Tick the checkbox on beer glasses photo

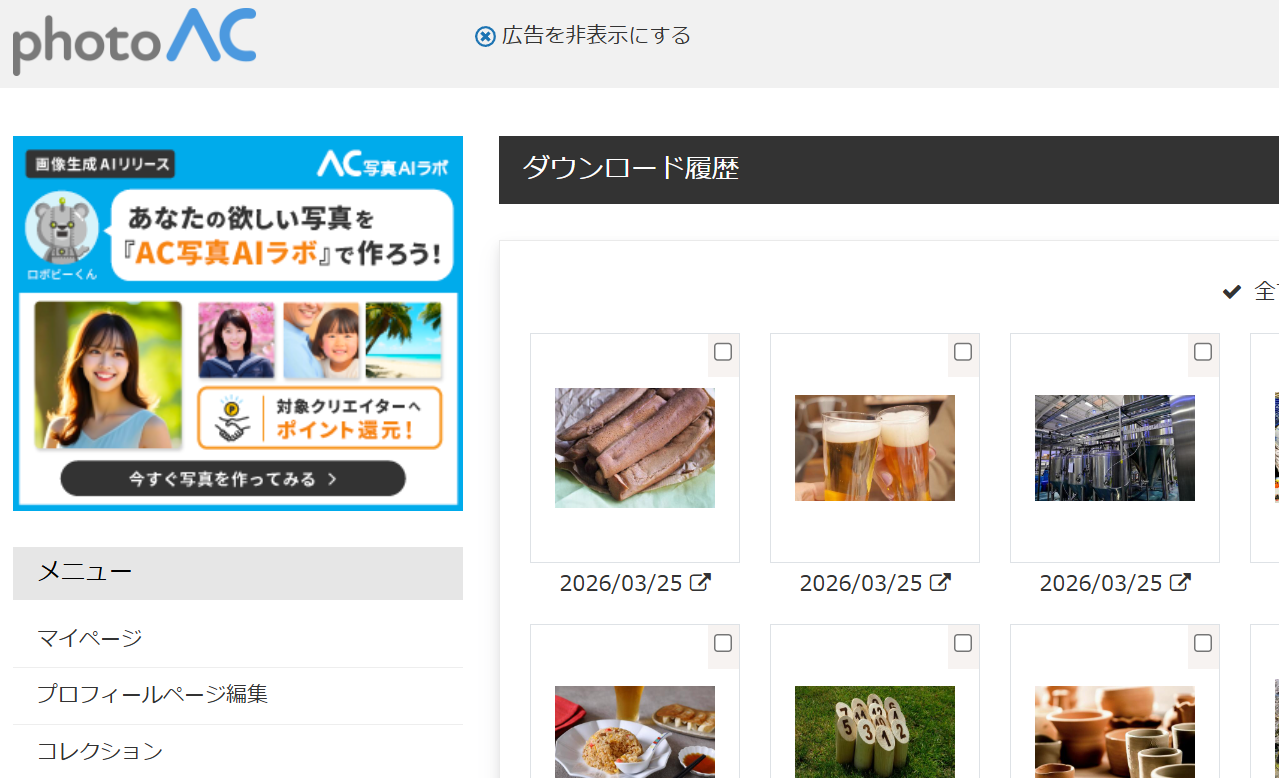pyautogui.click(x=963, y=352)
